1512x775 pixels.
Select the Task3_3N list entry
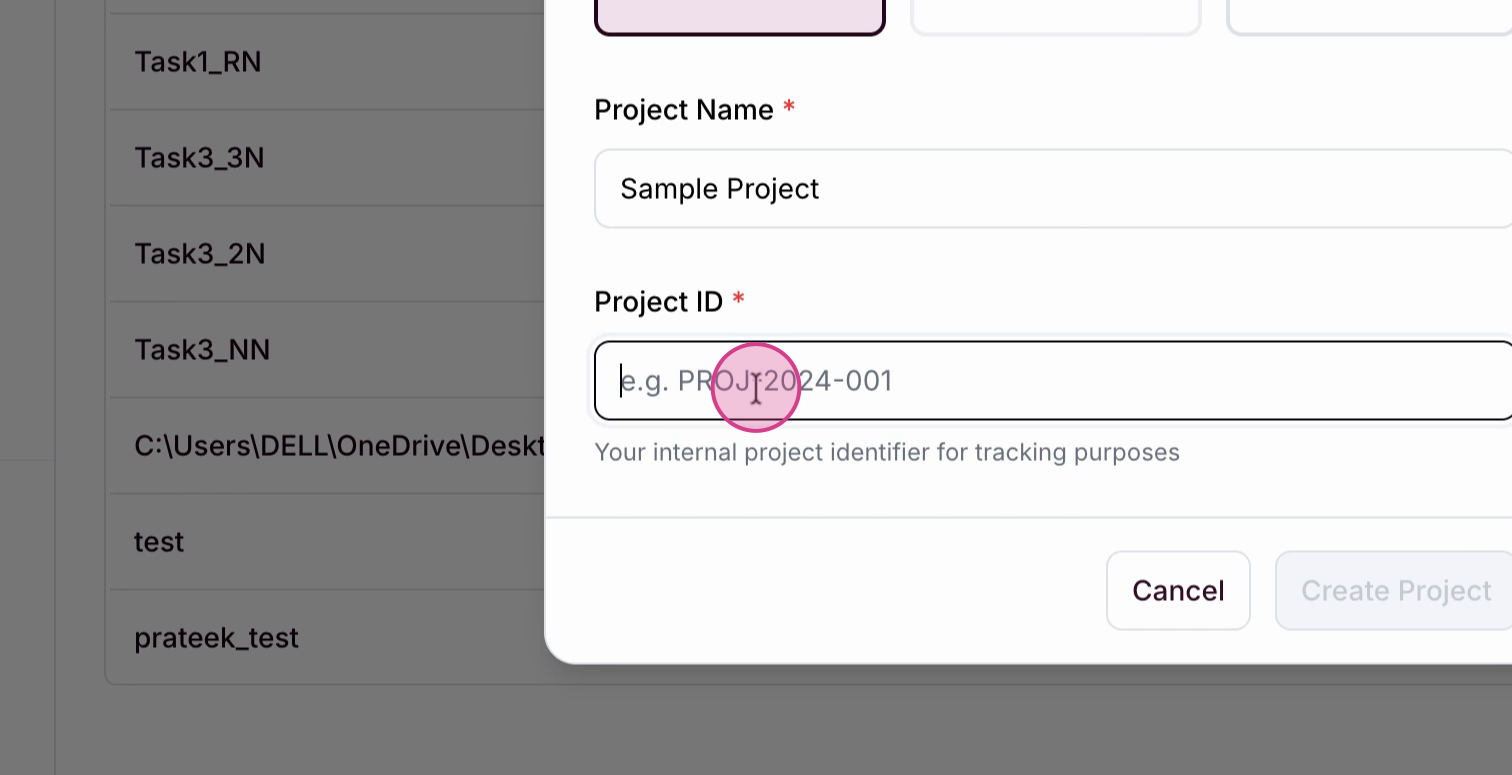pos(199,158)
